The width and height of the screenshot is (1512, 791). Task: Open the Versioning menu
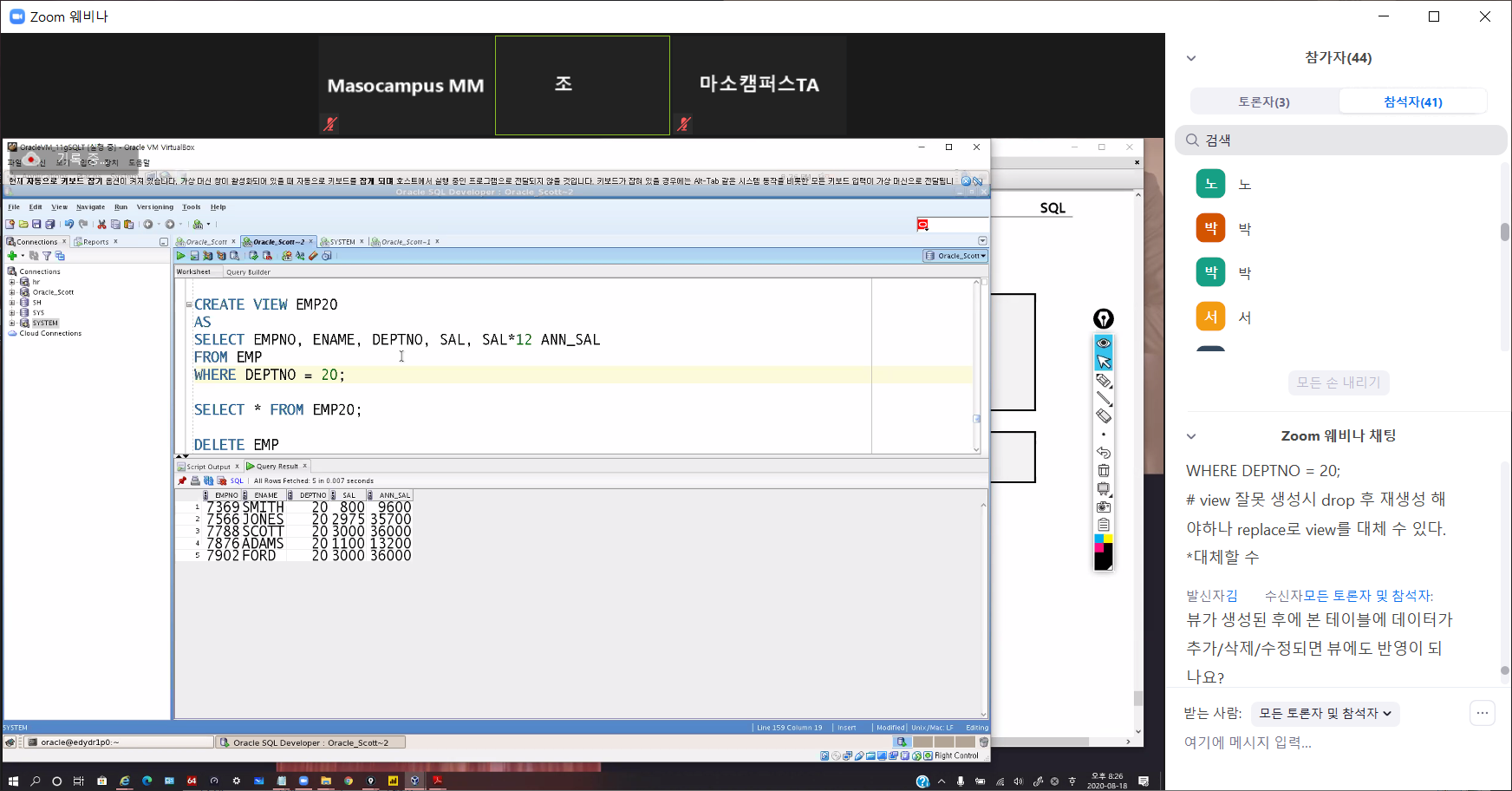[154, 207]
